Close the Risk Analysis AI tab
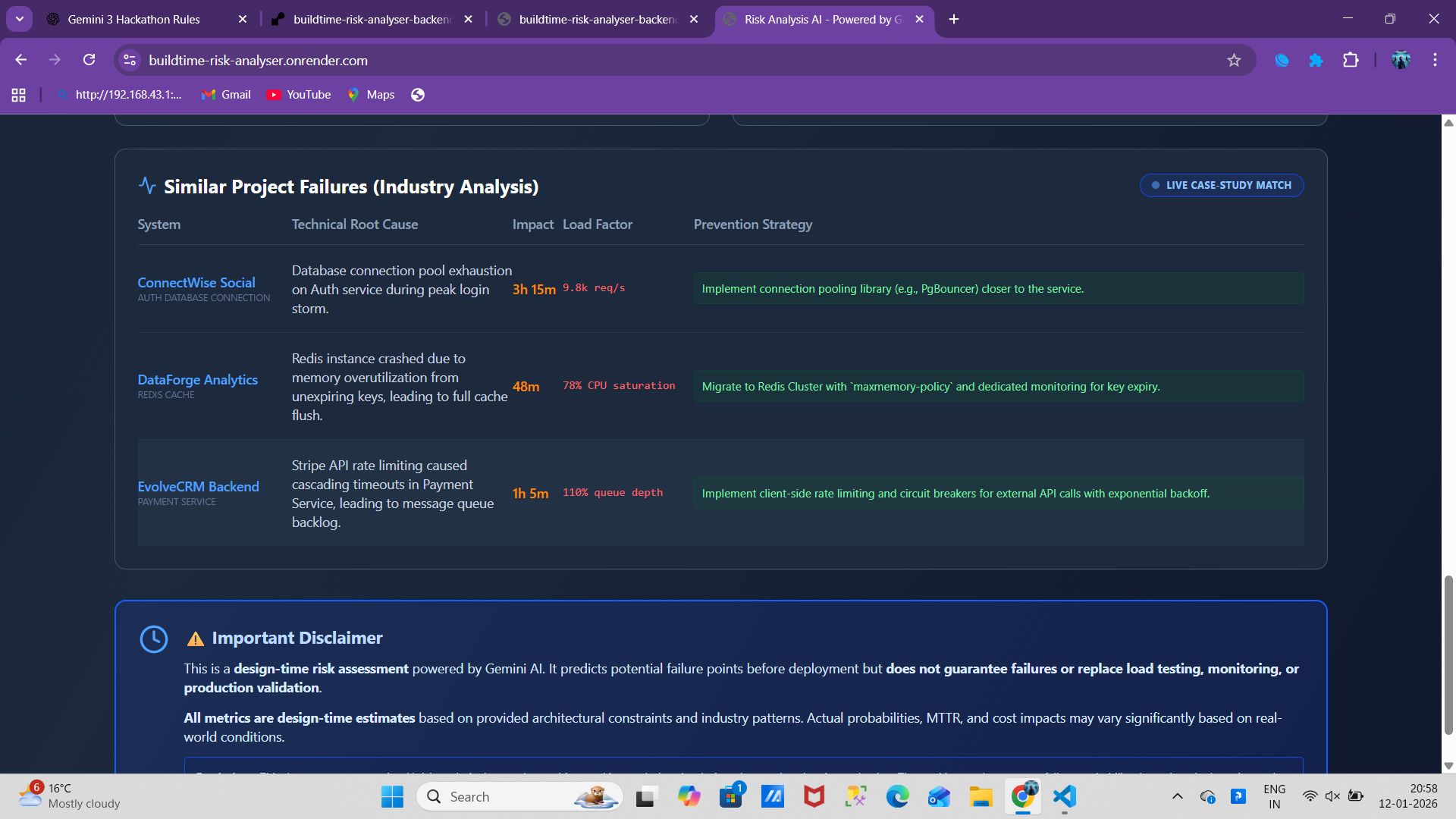The height and width of the screenshot is (819, 1456). [x=919, y=19]
